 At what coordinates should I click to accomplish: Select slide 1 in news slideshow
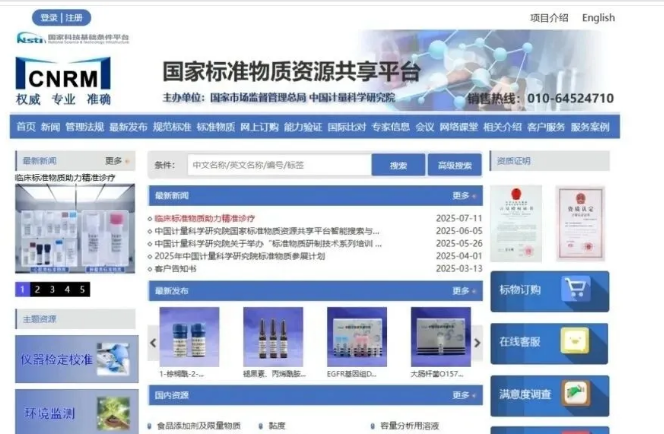coord(22,289)
